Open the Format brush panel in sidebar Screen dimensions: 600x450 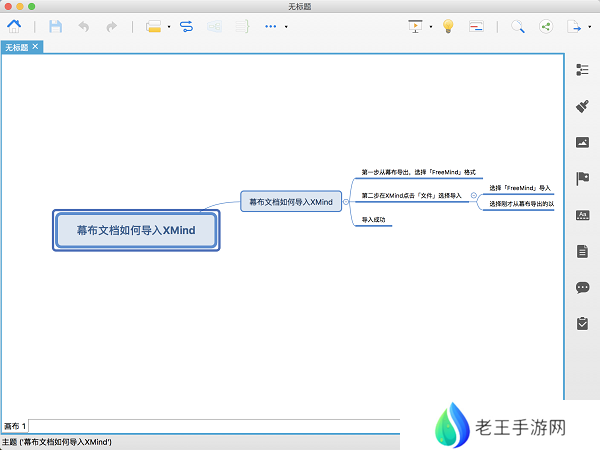tap(582, 106)
